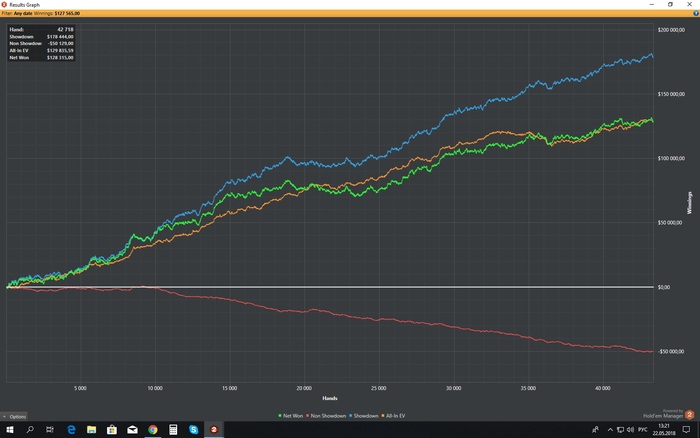Click the '20 000' hands axis label
Image resolution: width=700 pixels, height=438 pixels.
(304, 388)
